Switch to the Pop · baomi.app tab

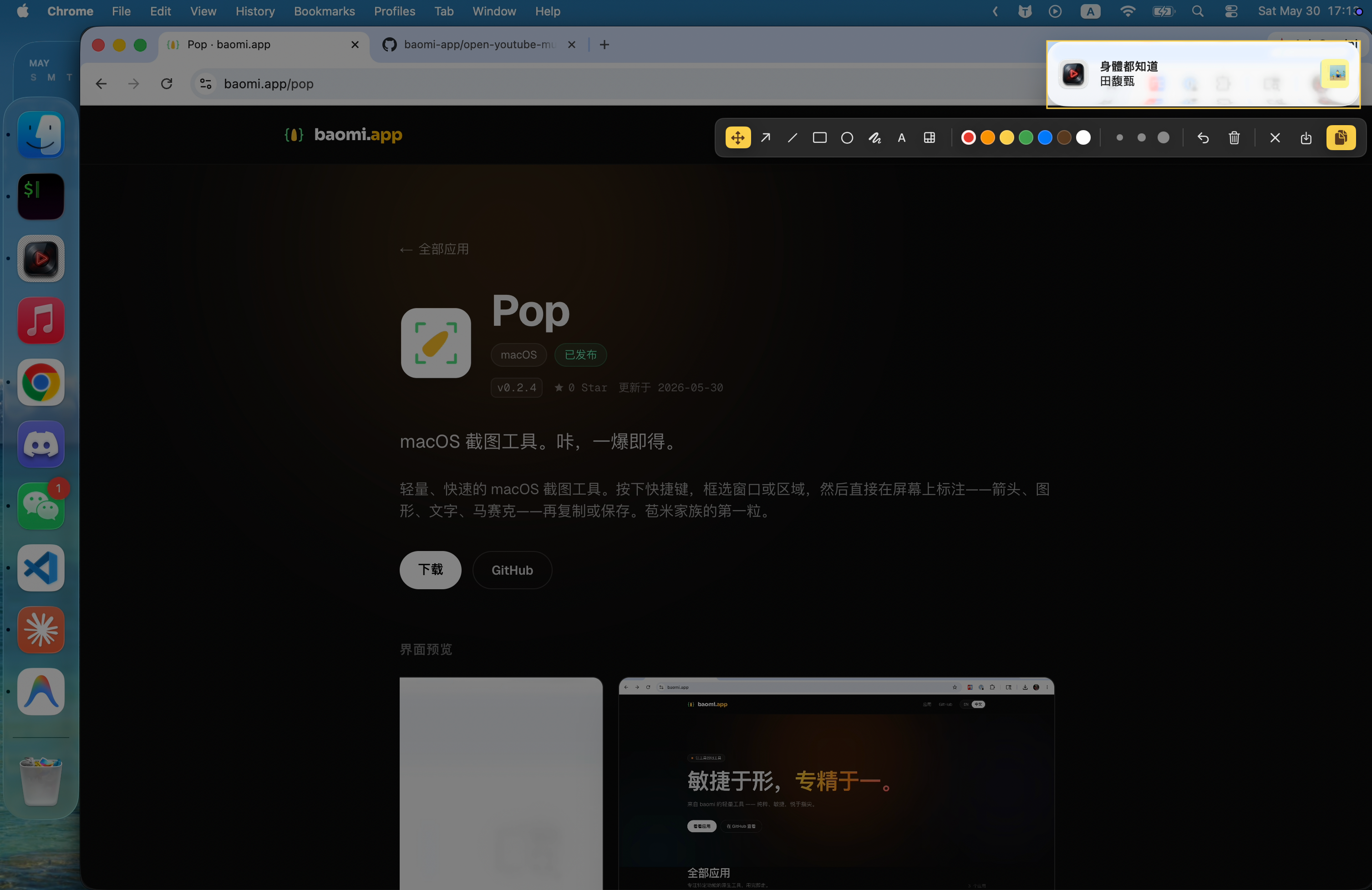pyautogui.click(x=264, y=45)
